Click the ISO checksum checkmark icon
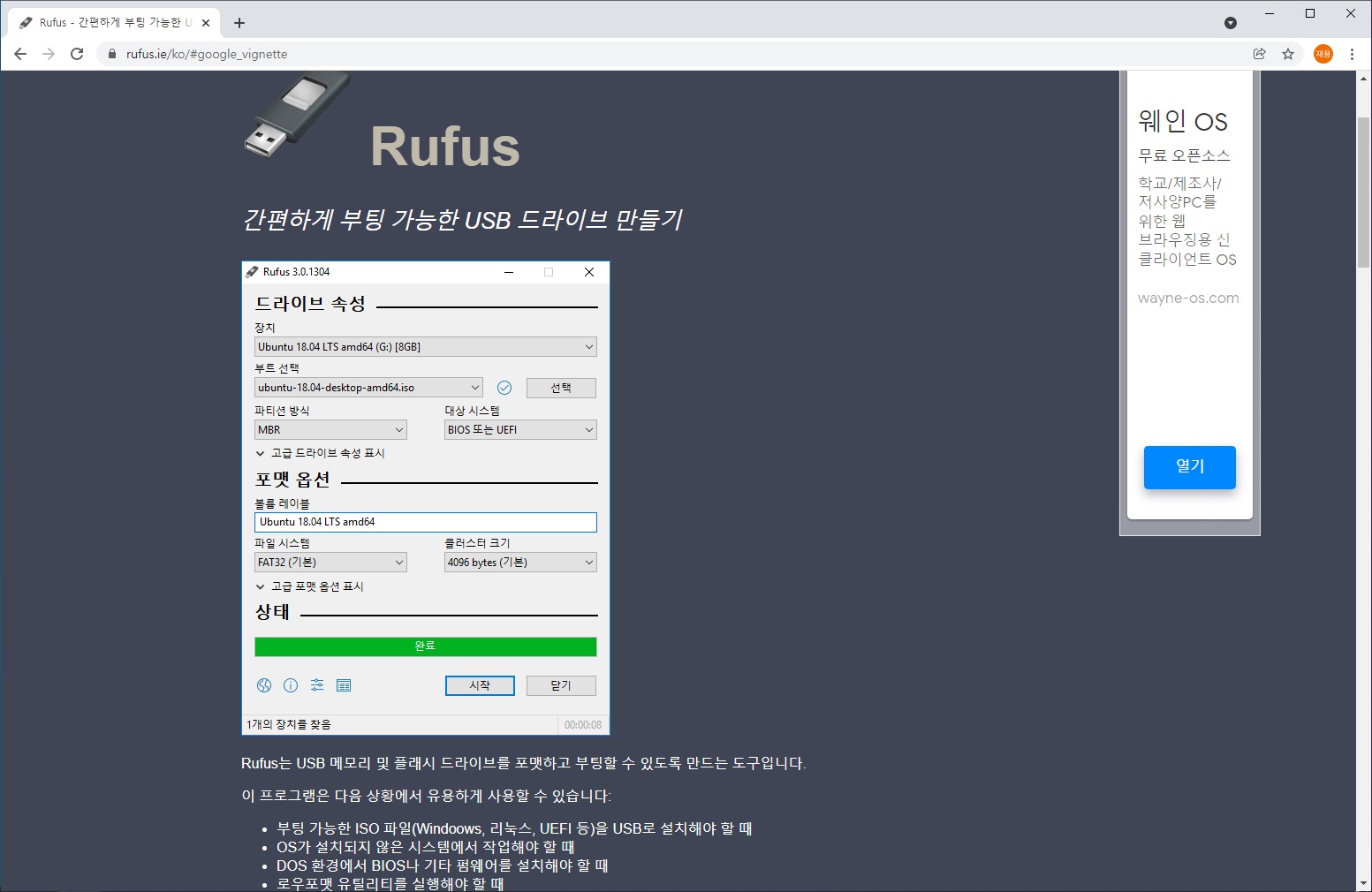Viewport: 1372px width, 892px height. (x=504, y=388)
